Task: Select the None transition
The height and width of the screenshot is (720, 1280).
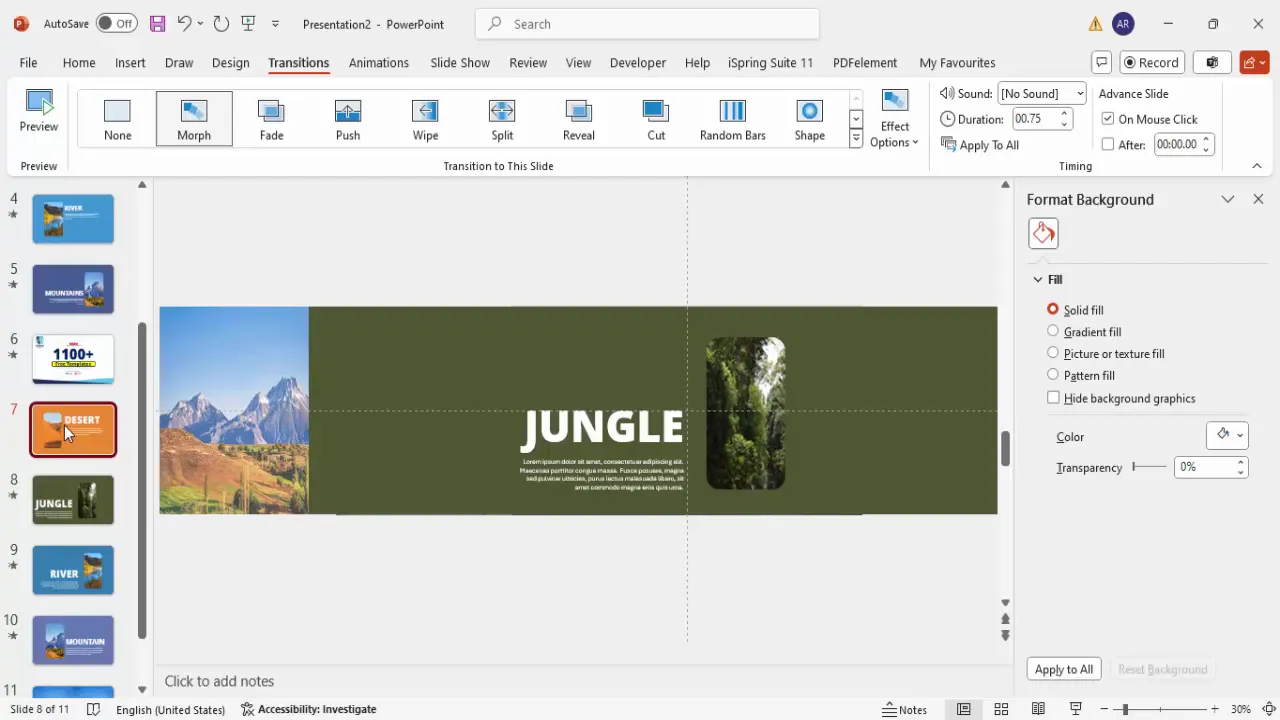Action: (x=117, y=119)
